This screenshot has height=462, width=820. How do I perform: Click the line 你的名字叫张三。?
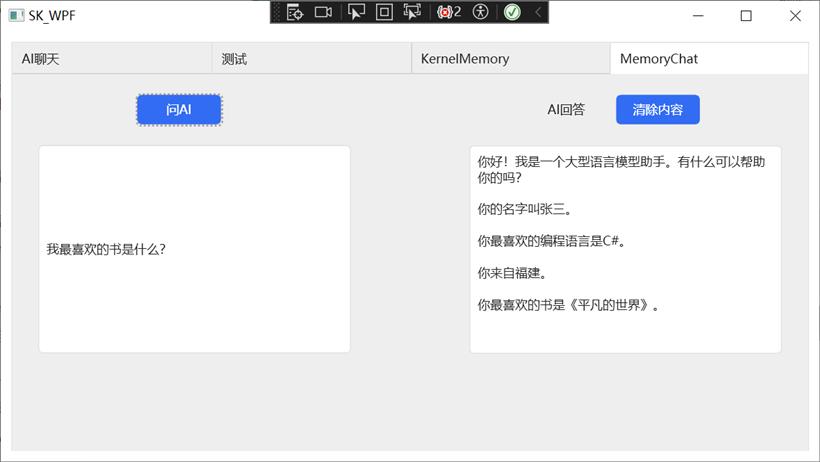525,210
